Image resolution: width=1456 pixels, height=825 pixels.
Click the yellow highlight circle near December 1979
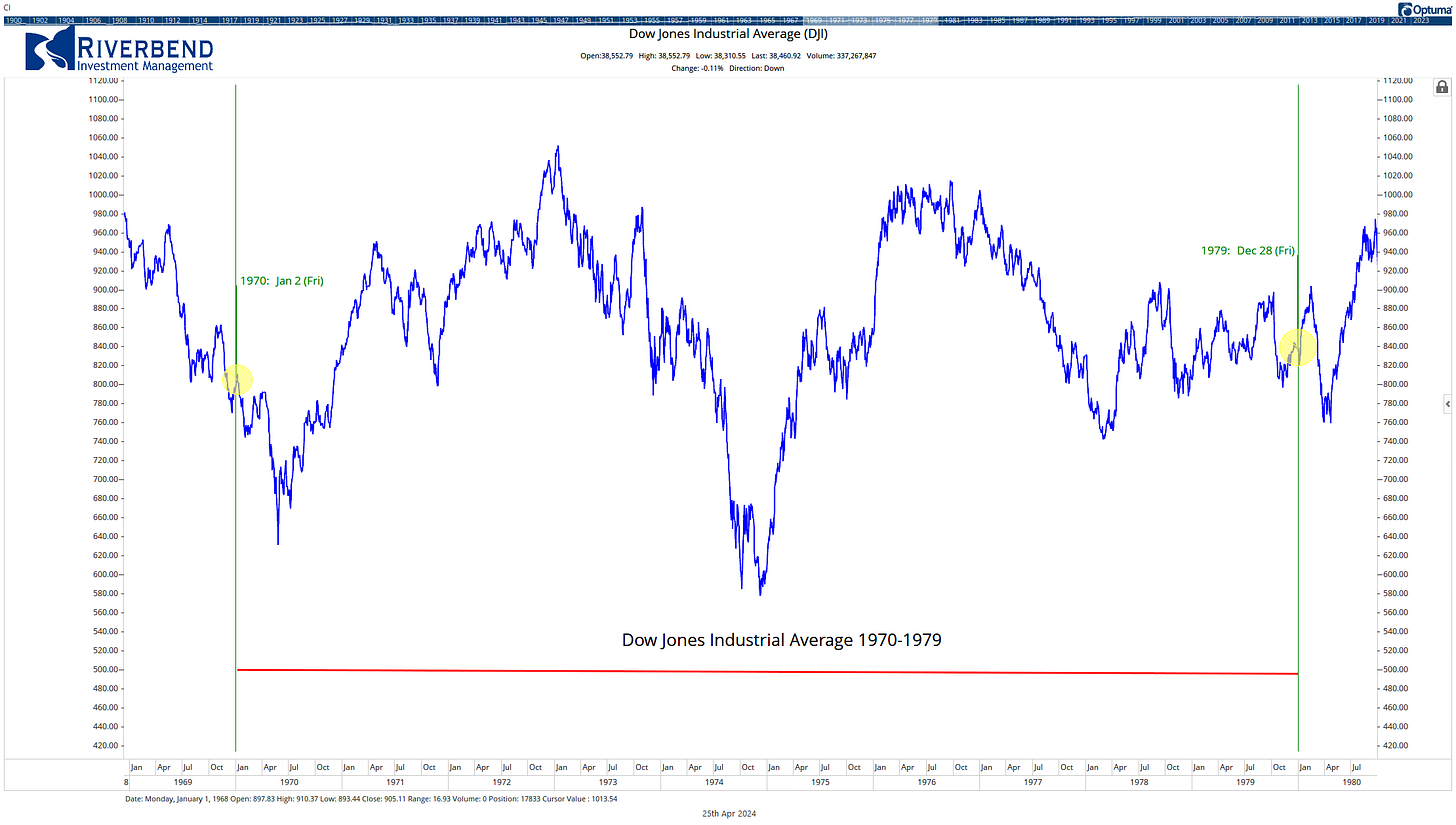pos(1297,348)
